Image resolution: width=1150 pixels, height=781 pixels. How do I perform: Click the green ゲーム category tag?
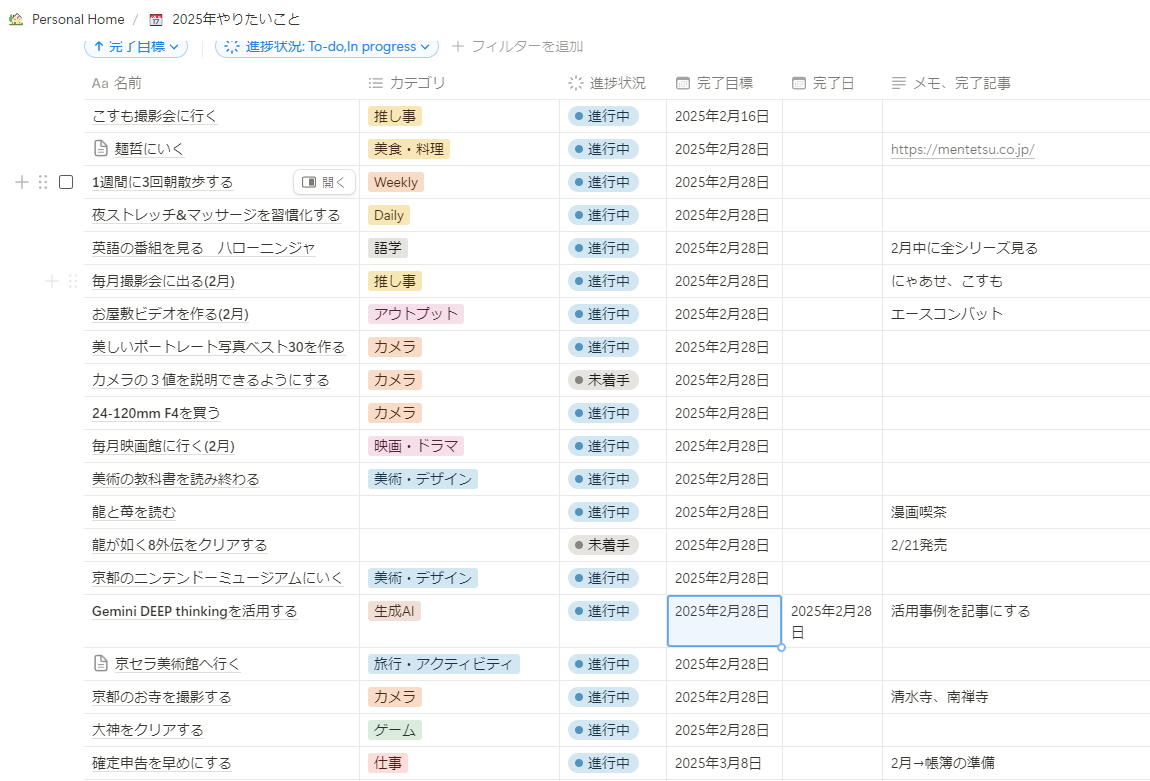(394, 730)
